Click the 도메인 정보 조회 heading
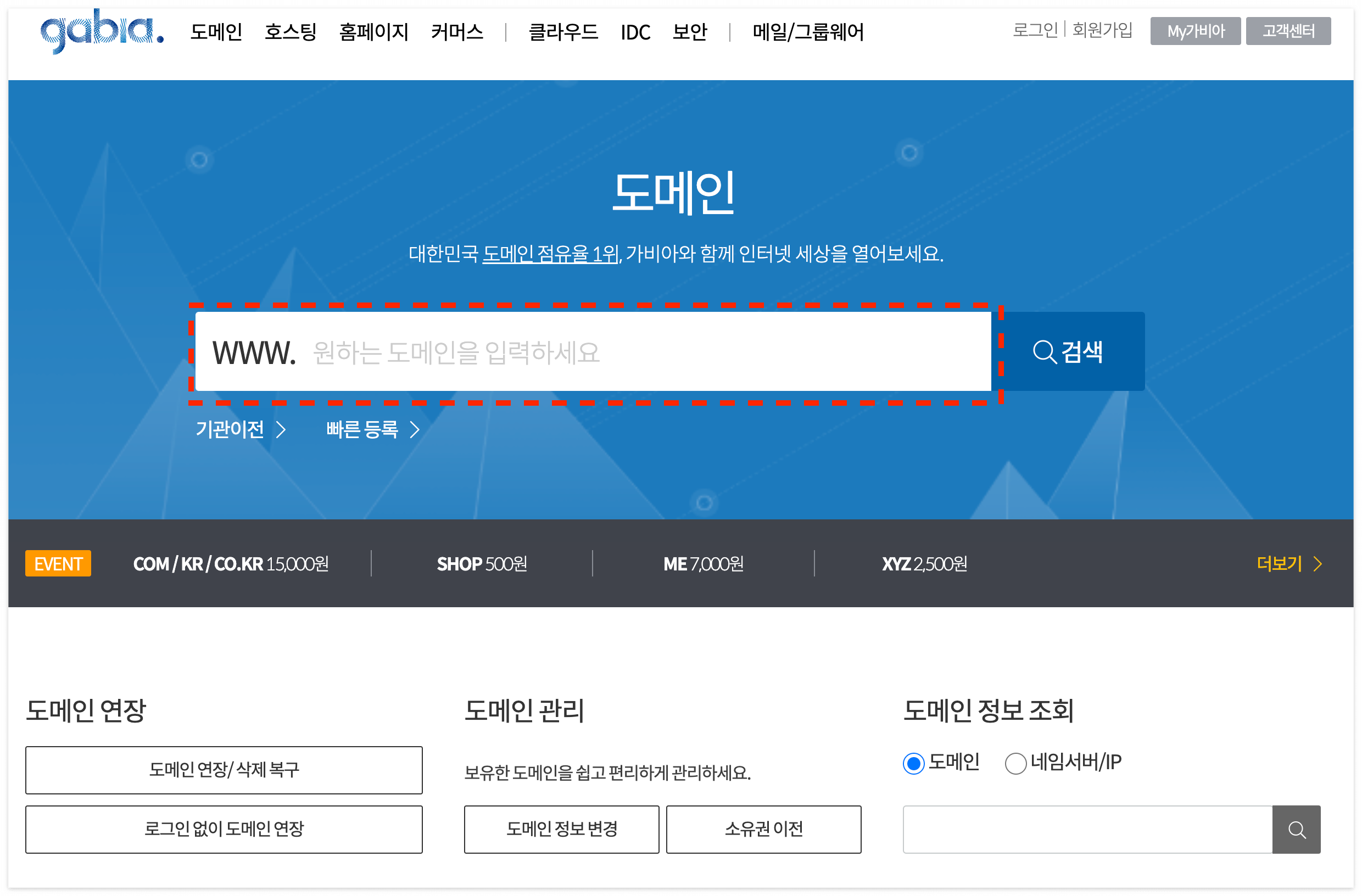Image resolution: width=1362 pixels, height=896 pixels. tap(988, 710)
